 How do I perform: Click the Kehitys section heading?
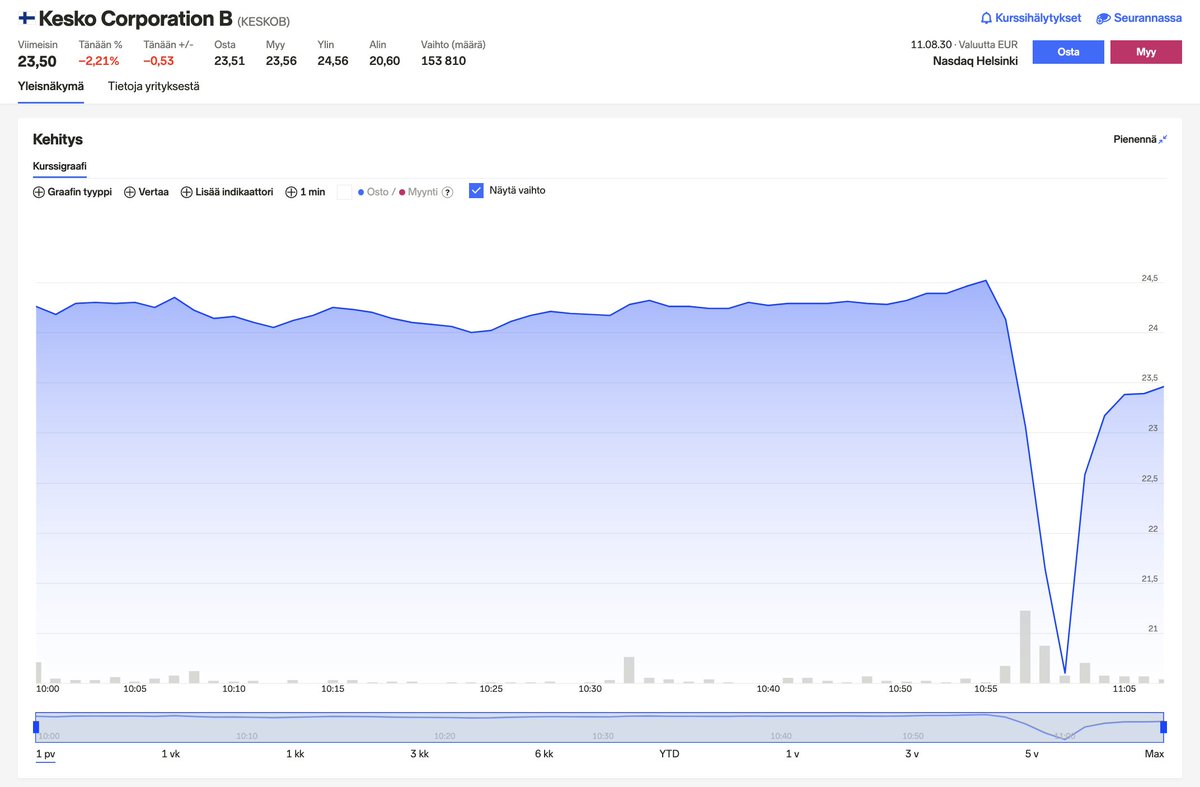pos(57,139)
